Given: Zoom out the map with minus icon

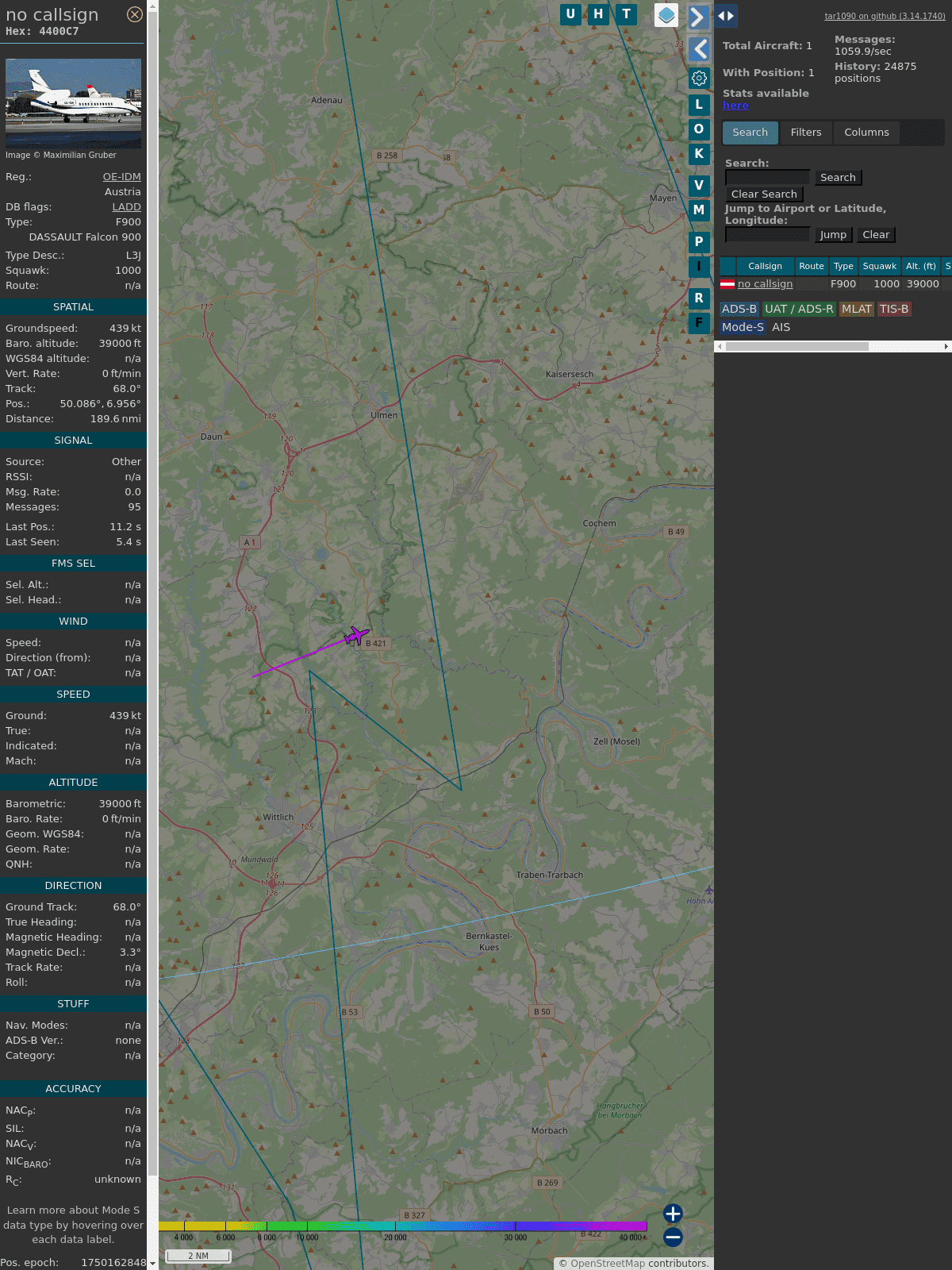Looking at the screenshot, I should point(673,1237).
